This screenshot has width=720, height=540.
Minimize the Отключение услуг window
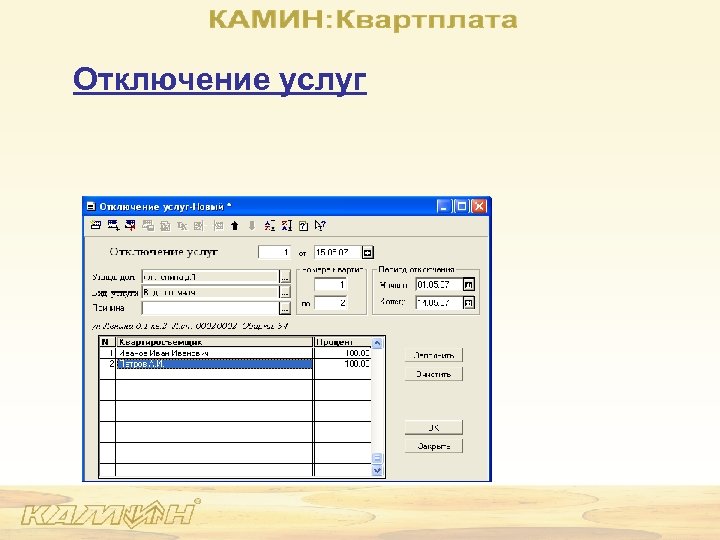coord(443,207)
